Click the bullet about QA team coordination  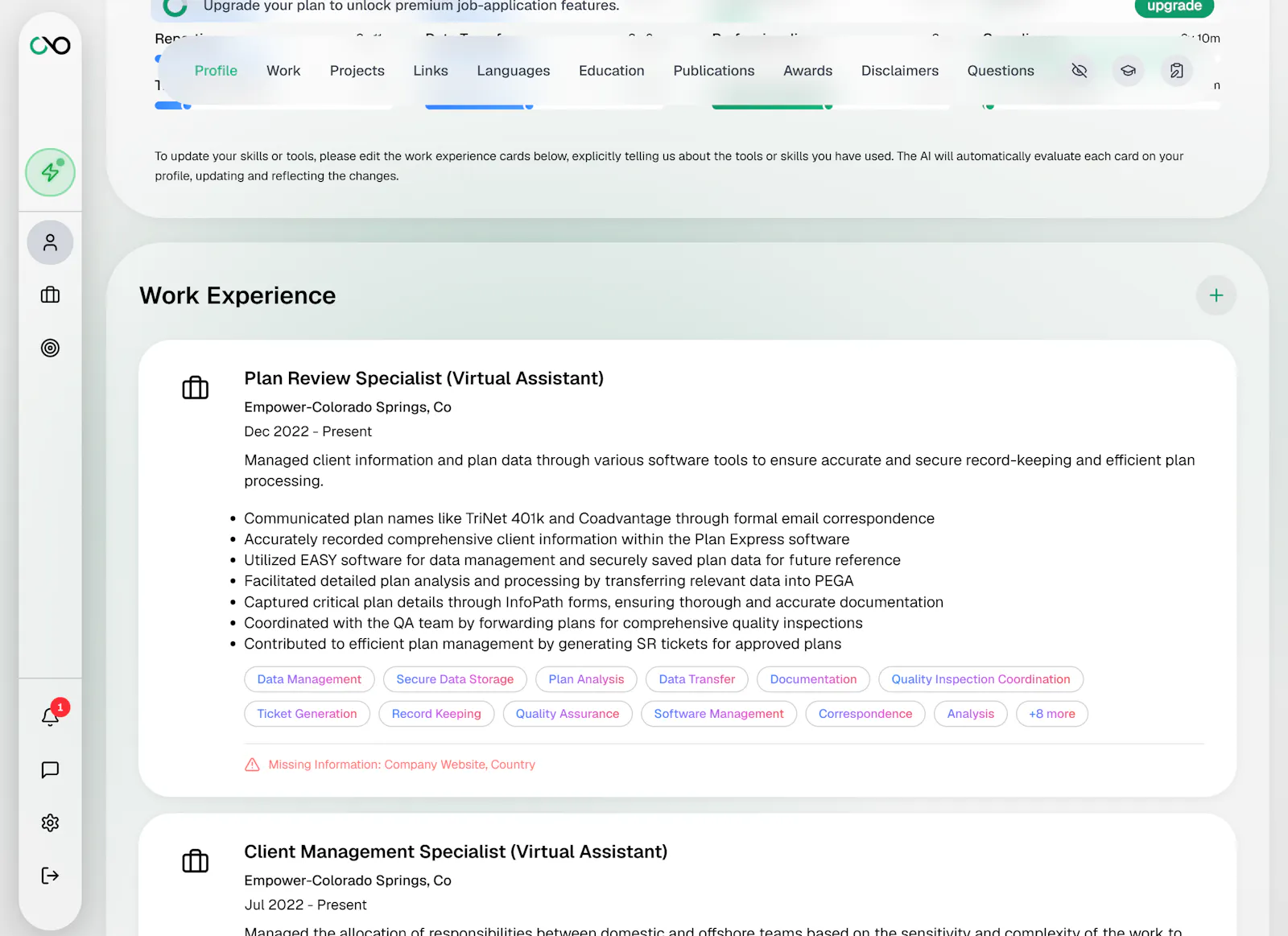coord(553,623)
